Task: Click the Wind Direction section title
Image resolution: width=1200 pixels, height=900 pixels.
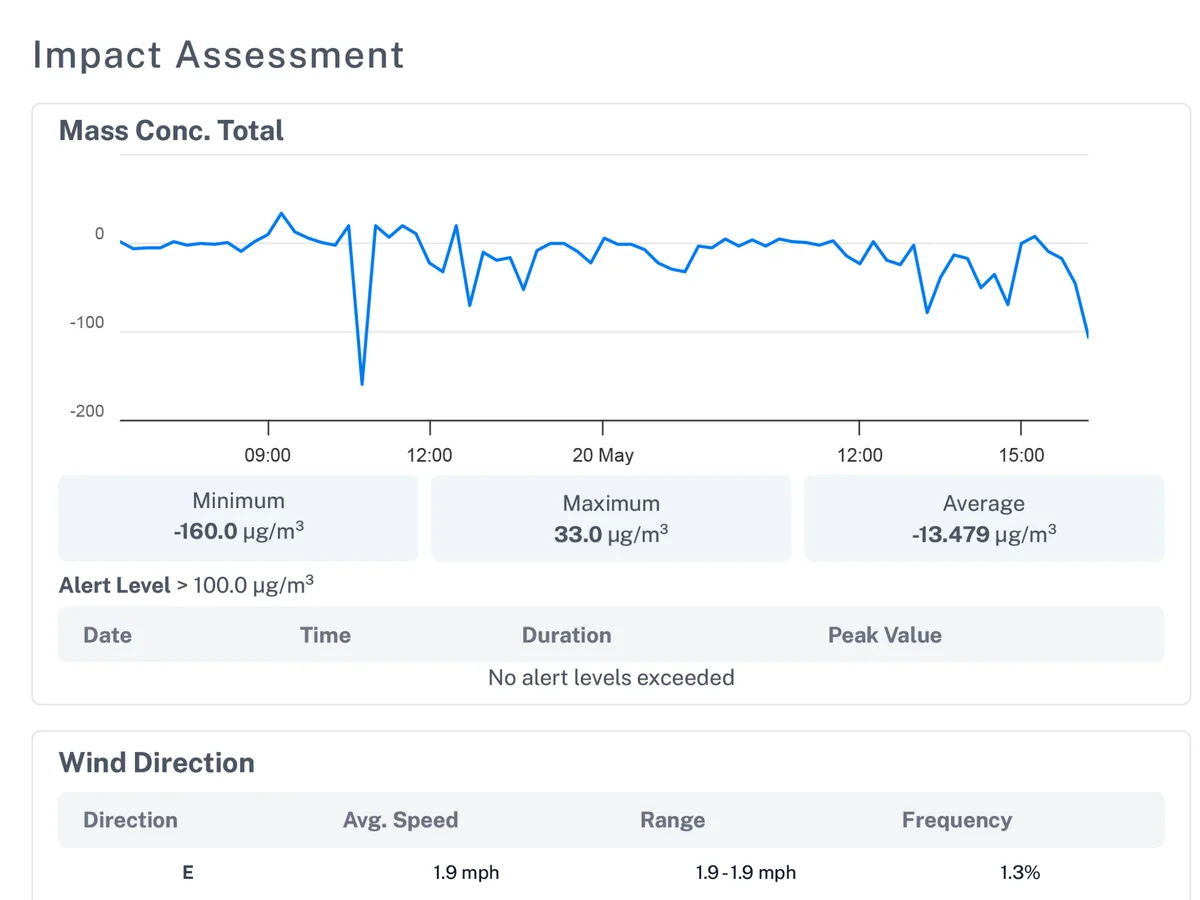Action: [x=157, y=763]
